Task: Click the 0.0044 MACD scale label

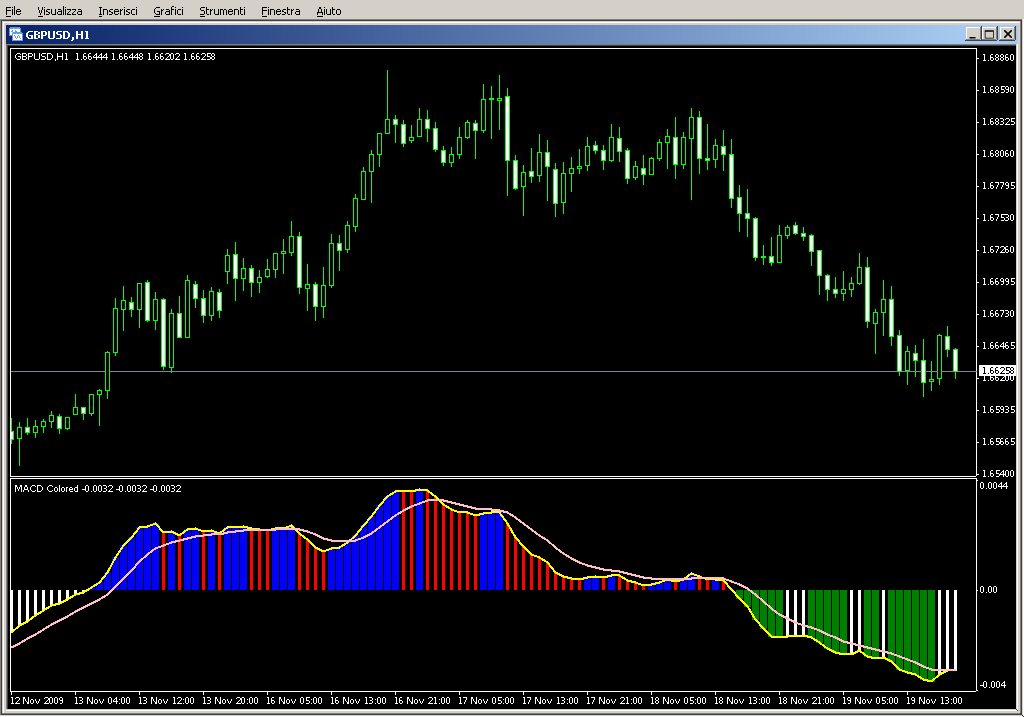Action: pyautogui.click(x=993, y=486)
